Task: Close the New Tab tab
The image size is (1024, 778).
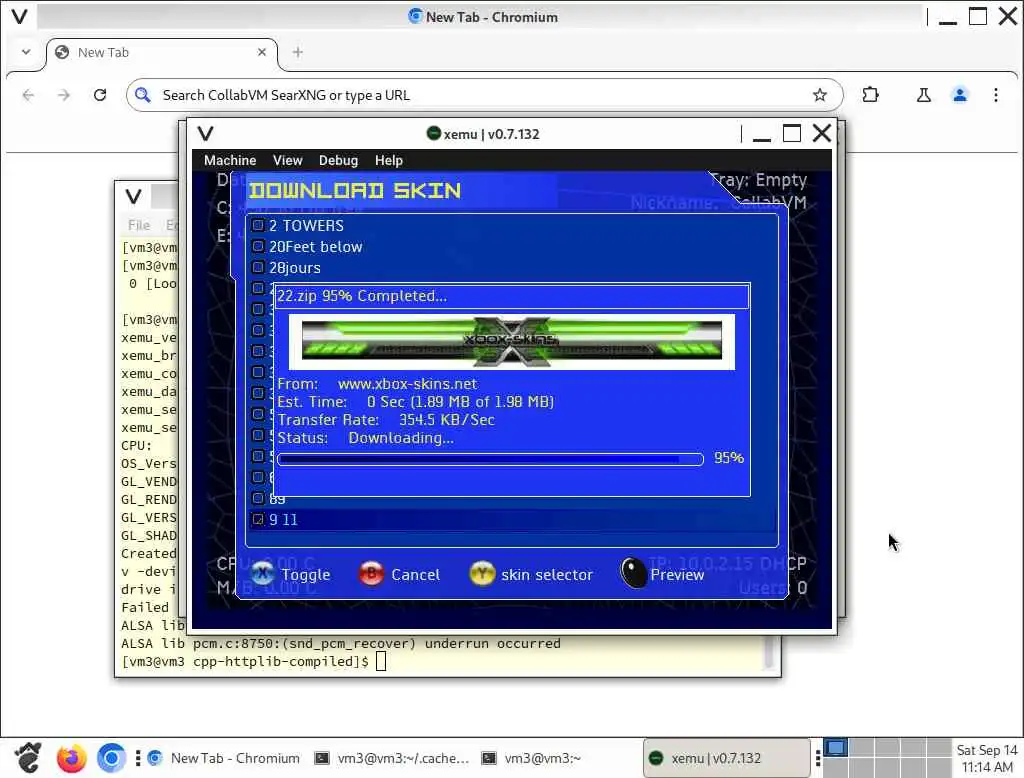Action: (x=262, y=52)
